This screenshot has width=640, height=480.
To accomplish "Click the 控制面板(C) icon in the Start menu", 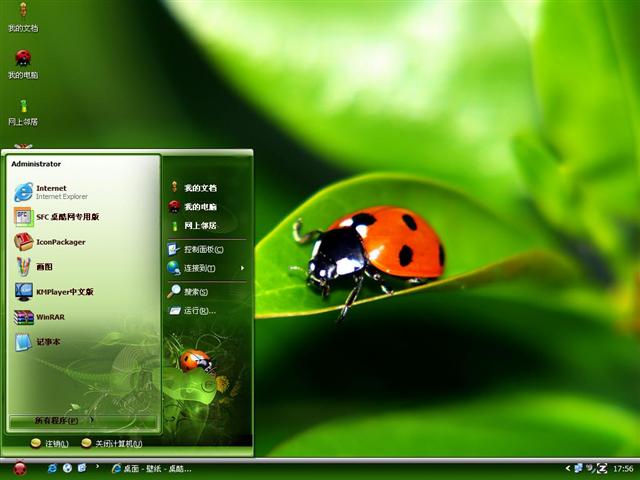I will (173, 249).
